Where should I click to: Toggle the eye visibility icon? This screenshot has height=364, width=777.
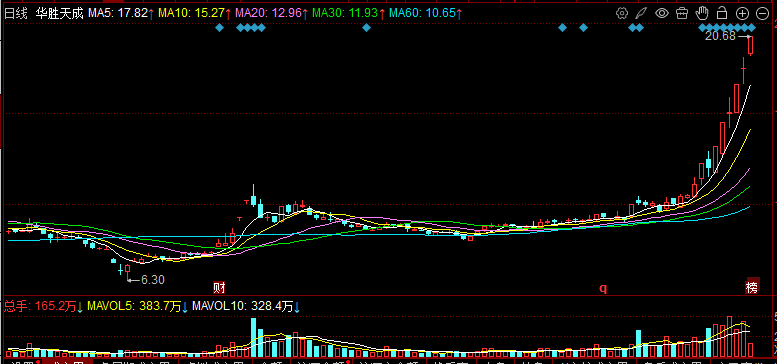[x=662, y=13]
